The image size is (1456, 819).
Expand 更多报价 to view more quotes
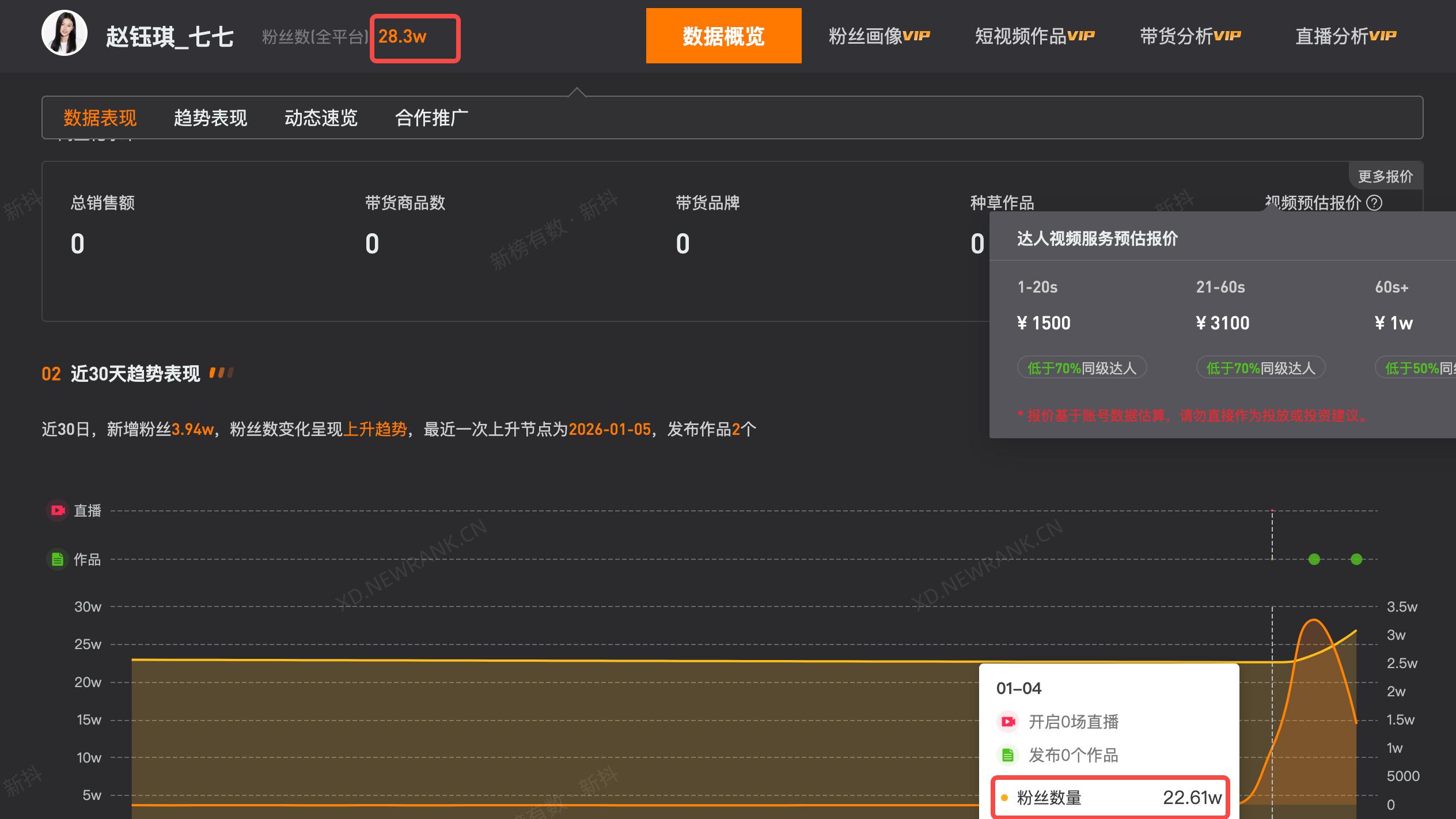[1385, 176]
